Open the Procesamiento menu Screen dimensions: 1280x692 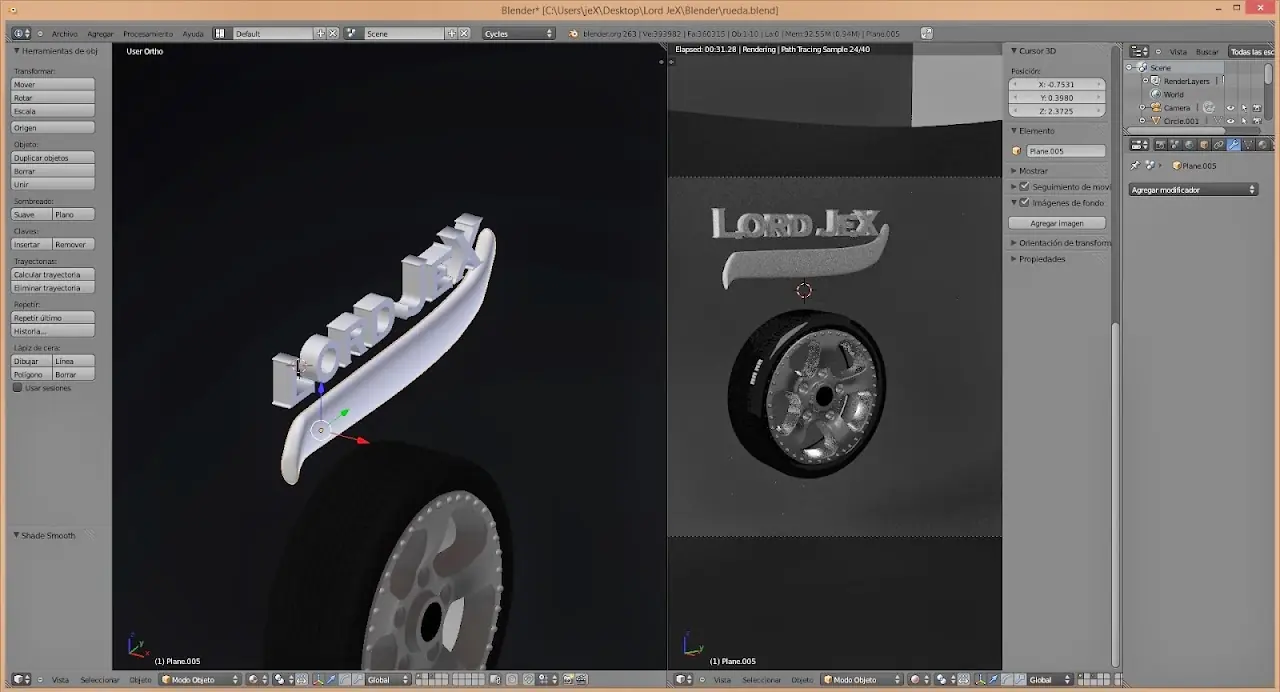(x=148, y=34)
